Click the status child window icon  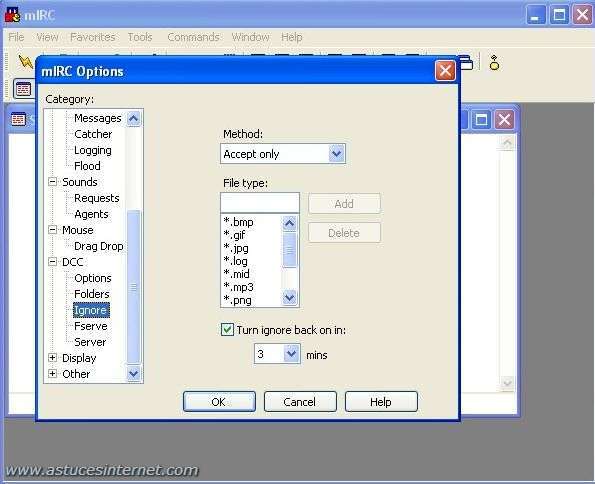pos(18,119)
